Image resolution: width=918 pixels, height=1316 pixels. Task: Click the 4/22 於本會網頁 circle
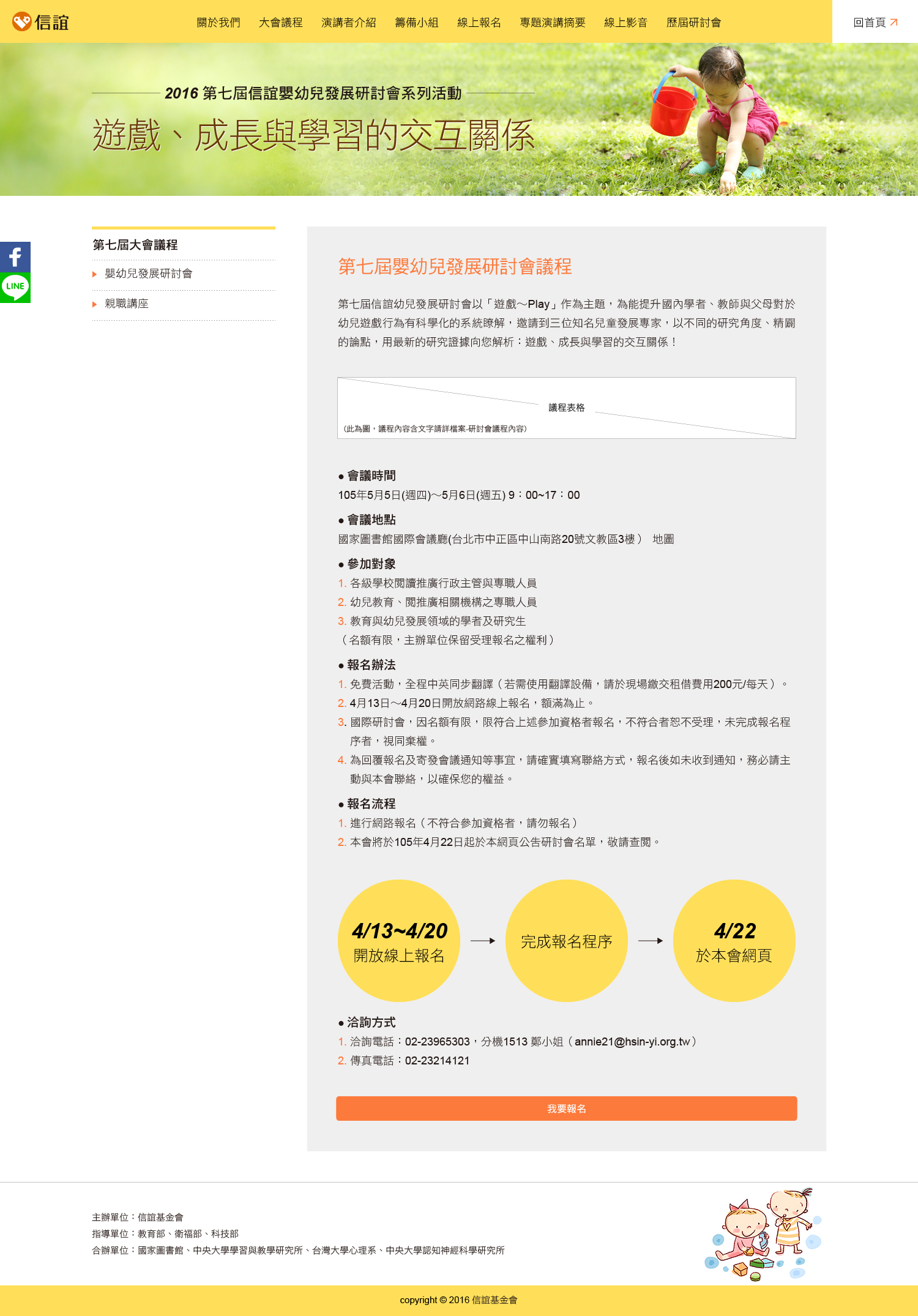click(x=734, y=941)
